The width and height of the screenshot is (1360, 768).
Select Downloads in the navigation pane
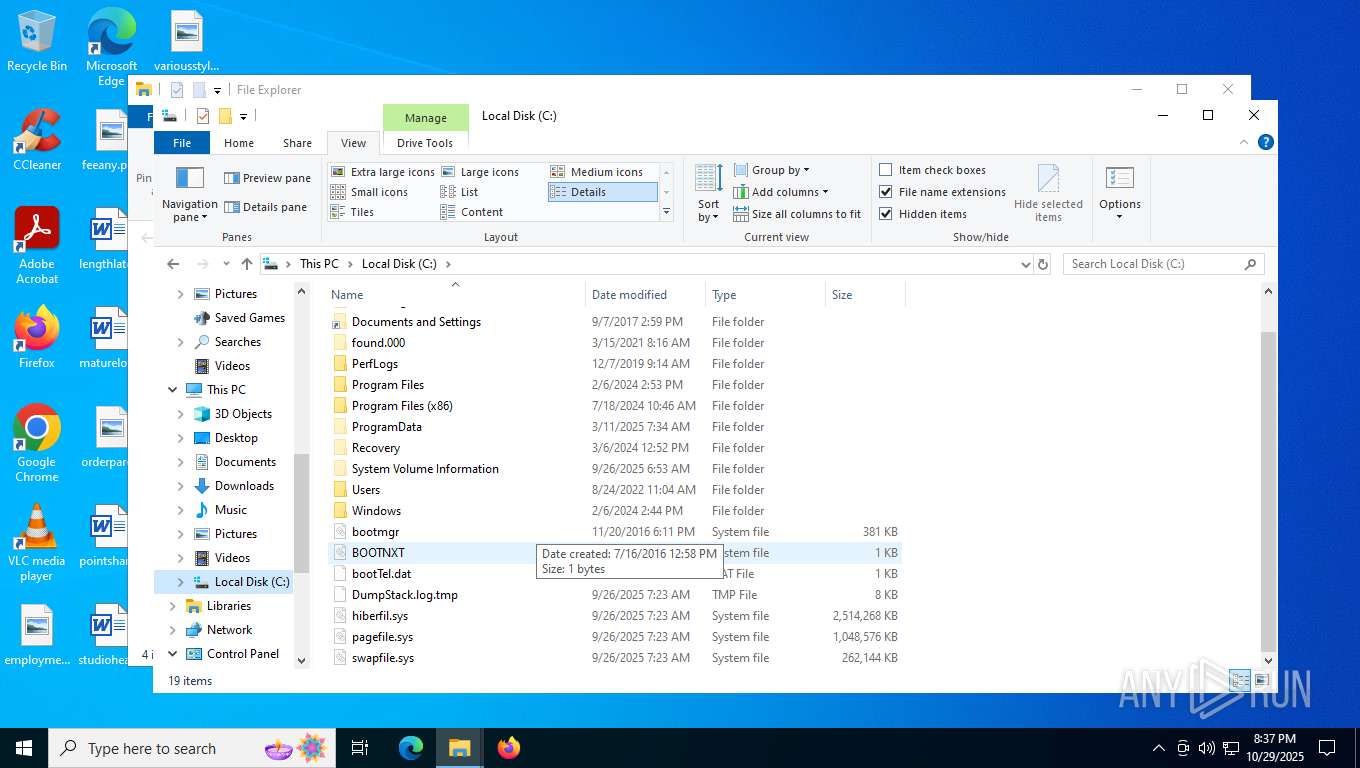[244, 486]
